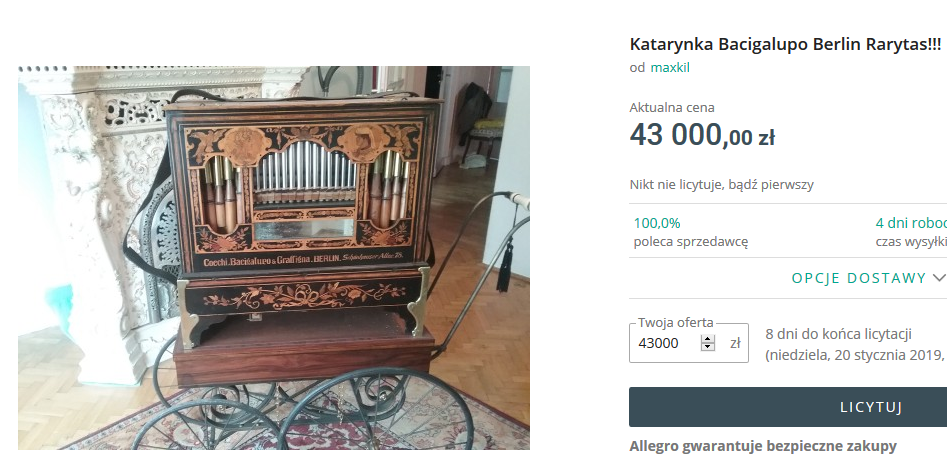The height and width of the screenshot is (454, 947).
Task: Click the 43 000,00 zł current price
Action: tap(702, 134)
